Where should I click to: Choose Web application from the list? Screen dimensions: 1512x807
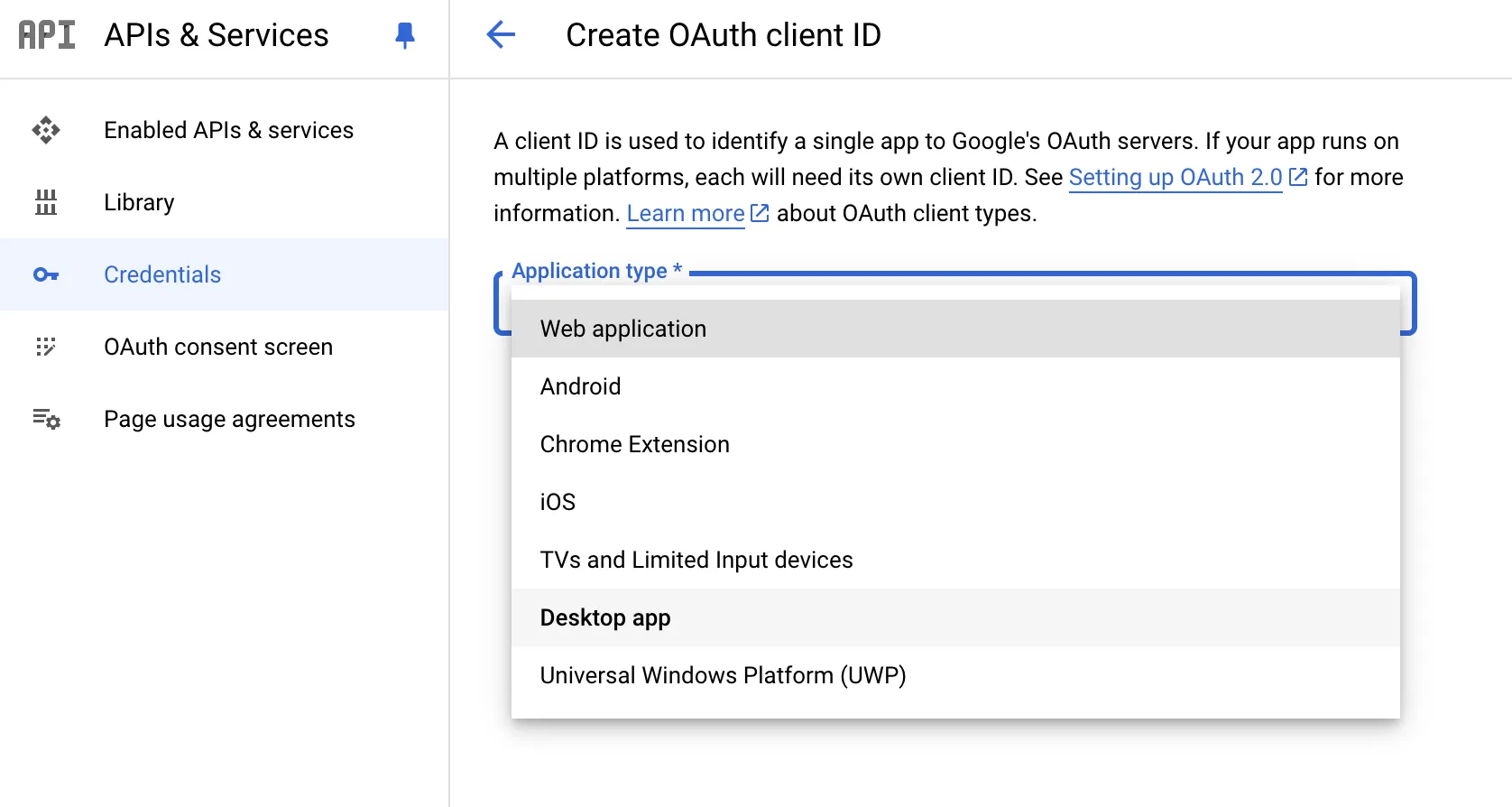tap(955, 329)
